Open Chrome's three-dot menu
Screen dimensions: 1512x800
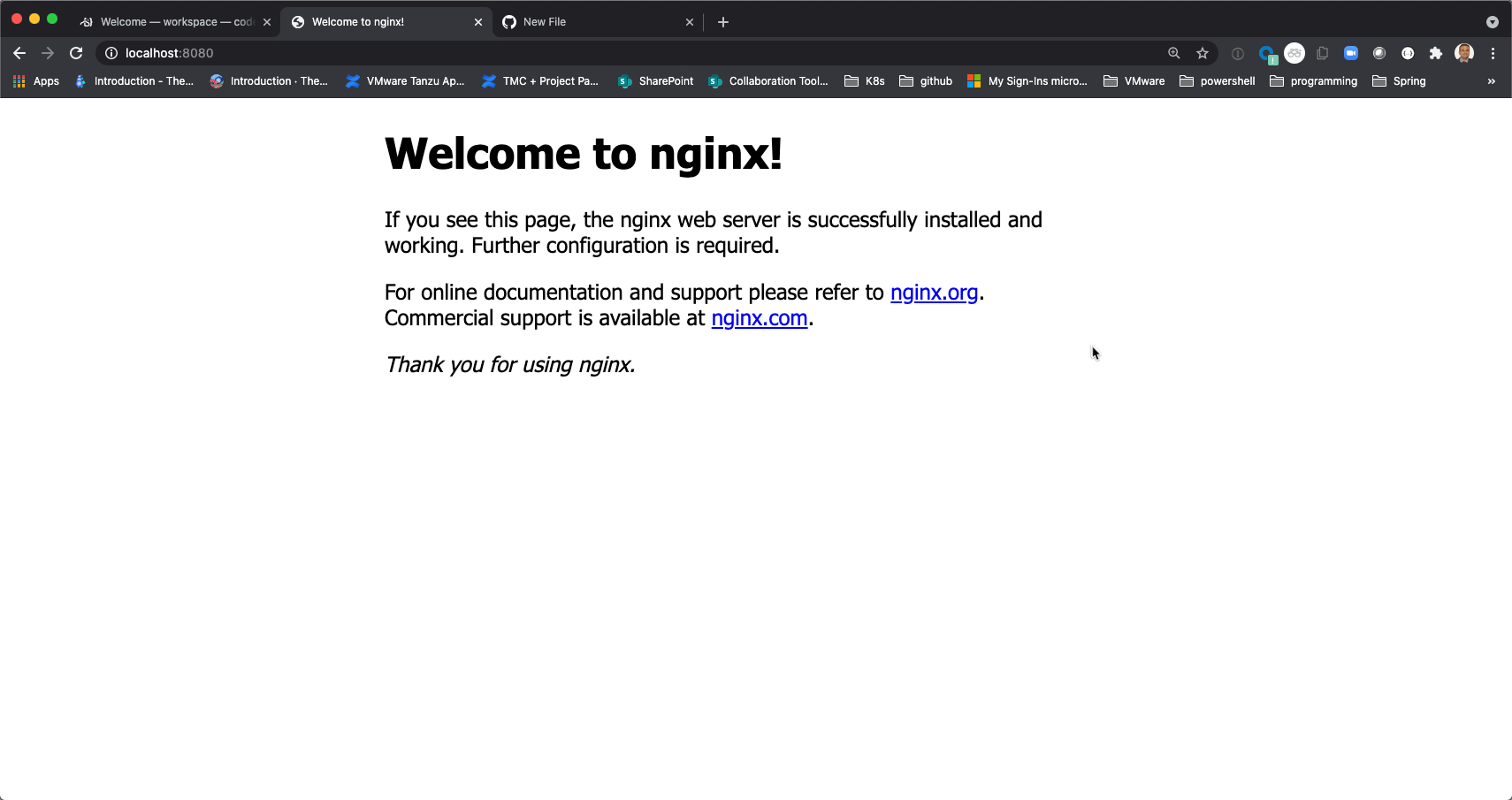[1493, 53]
